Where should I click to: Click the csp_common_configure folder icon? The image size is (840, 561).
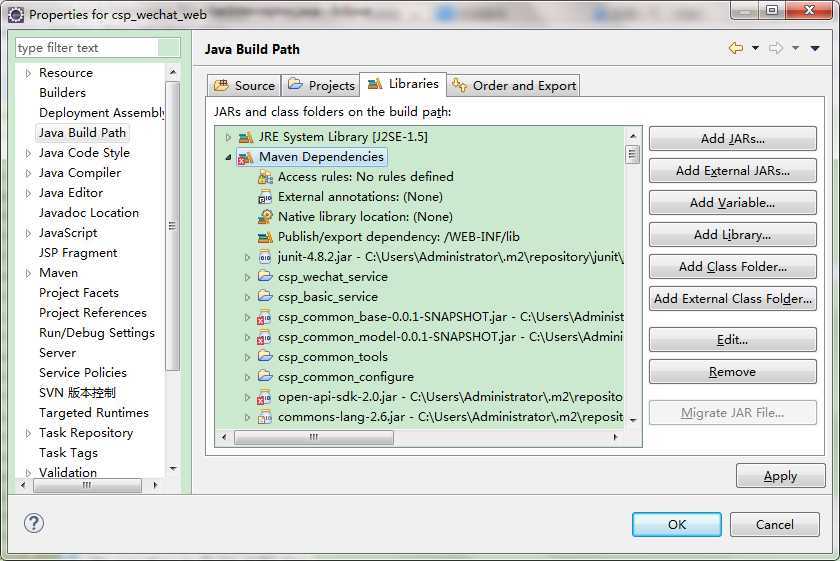[x=265, y=377]
